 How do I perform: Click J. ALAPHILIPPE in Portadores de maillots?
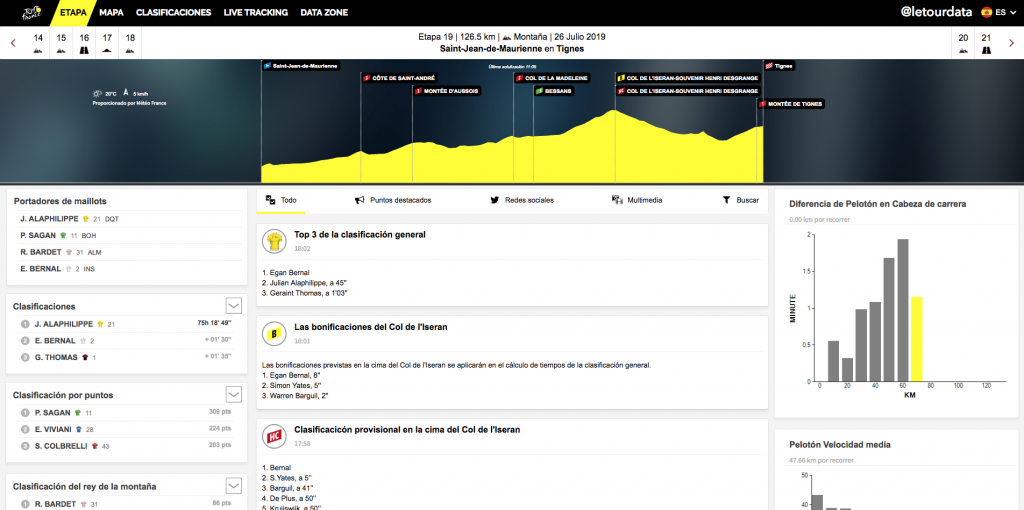(50, 219)
